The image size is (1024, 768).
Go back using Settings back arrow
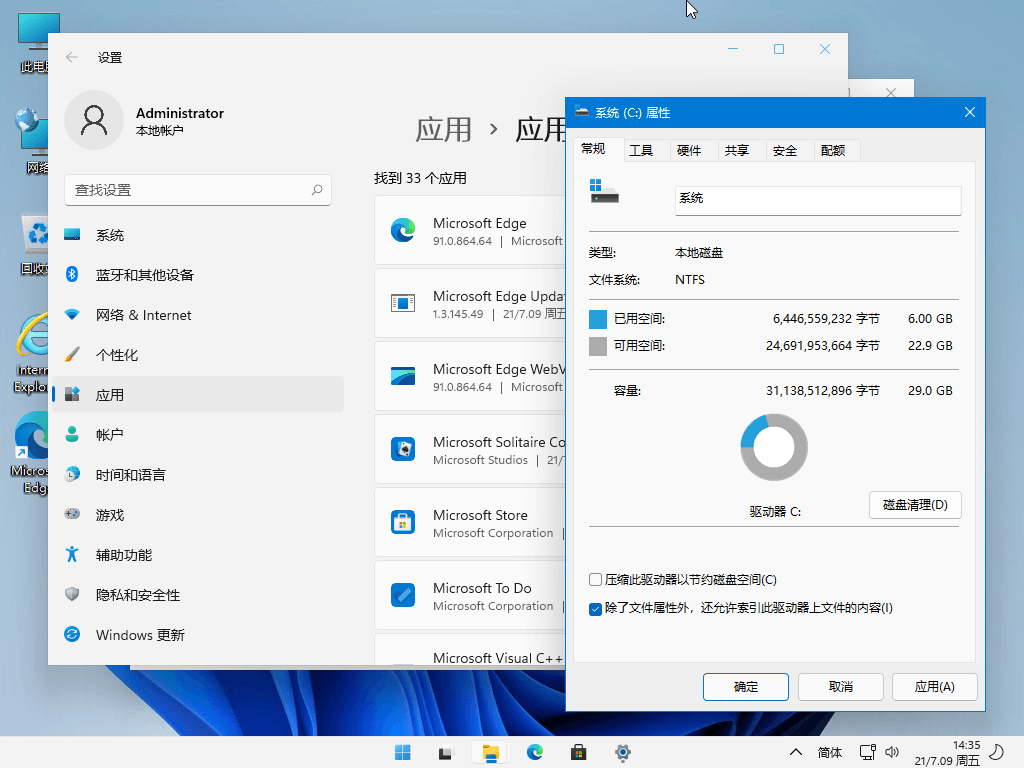tap(71, 57)
